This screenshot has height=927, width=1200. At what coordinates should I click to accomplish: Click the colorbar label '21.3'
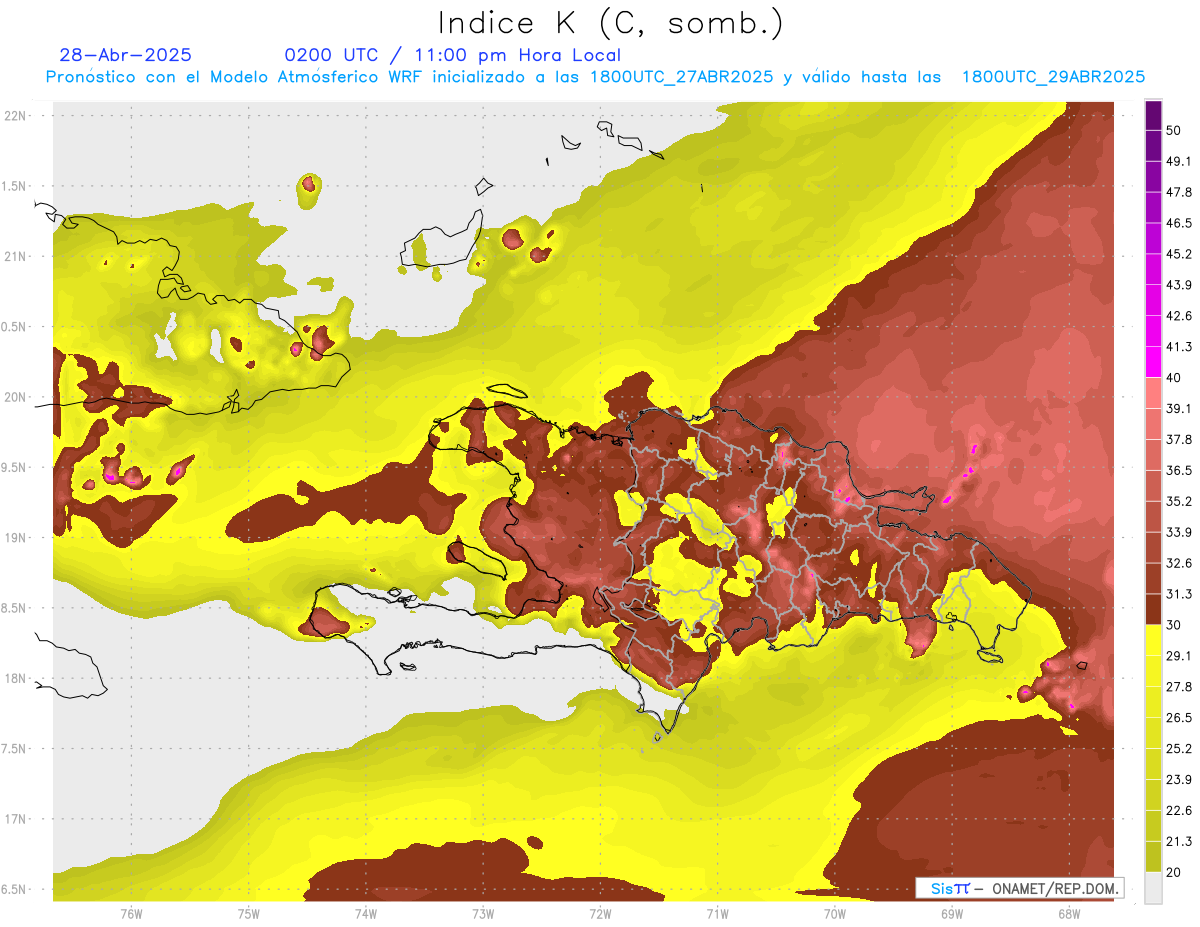[1178, 842]
